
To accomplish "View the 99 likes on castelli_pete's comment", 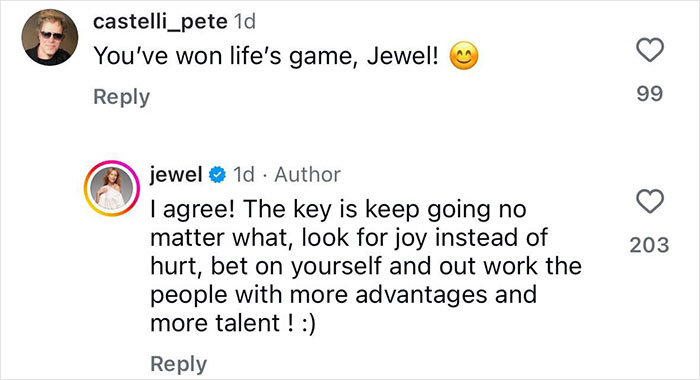I will tap(650, 94).
